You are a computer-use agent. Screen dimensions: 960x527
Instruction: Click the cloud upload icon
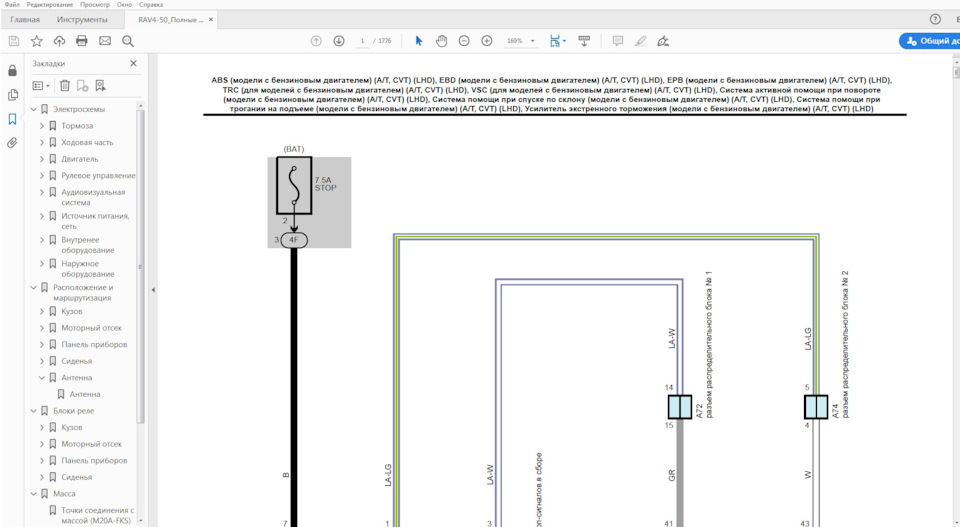pos(59,41)
